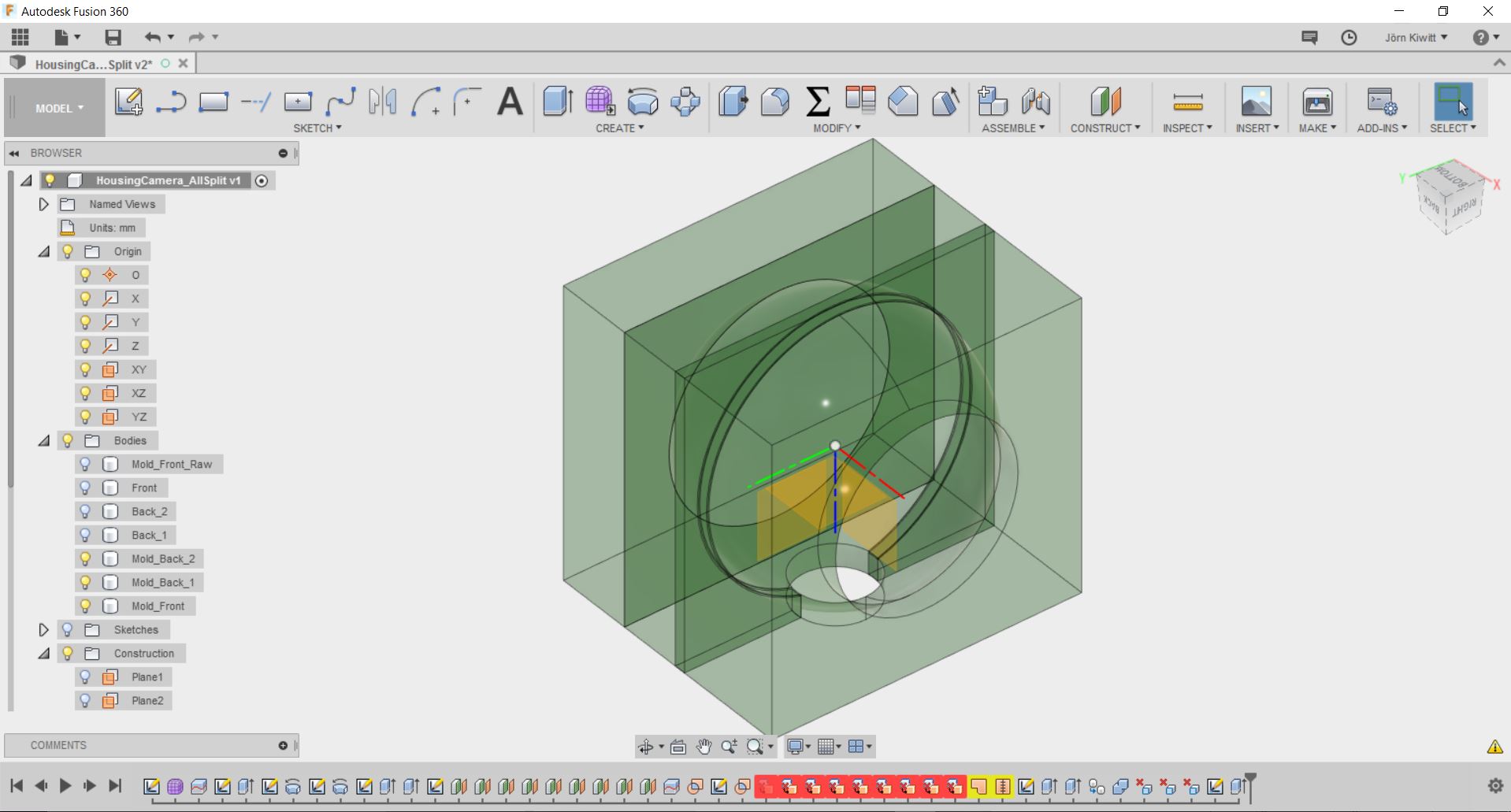Jump to the timeline start
Viewport: 1511px width, 812px height.
17,785
